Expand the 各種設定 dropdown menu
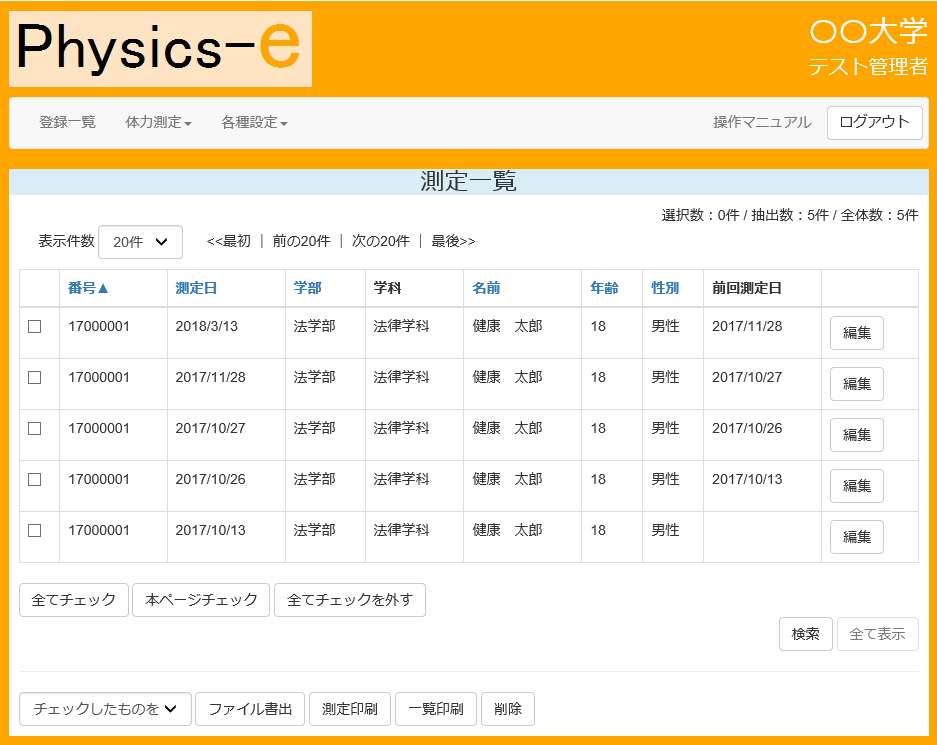This screenshot has width=937, height=745. (255, 122)
